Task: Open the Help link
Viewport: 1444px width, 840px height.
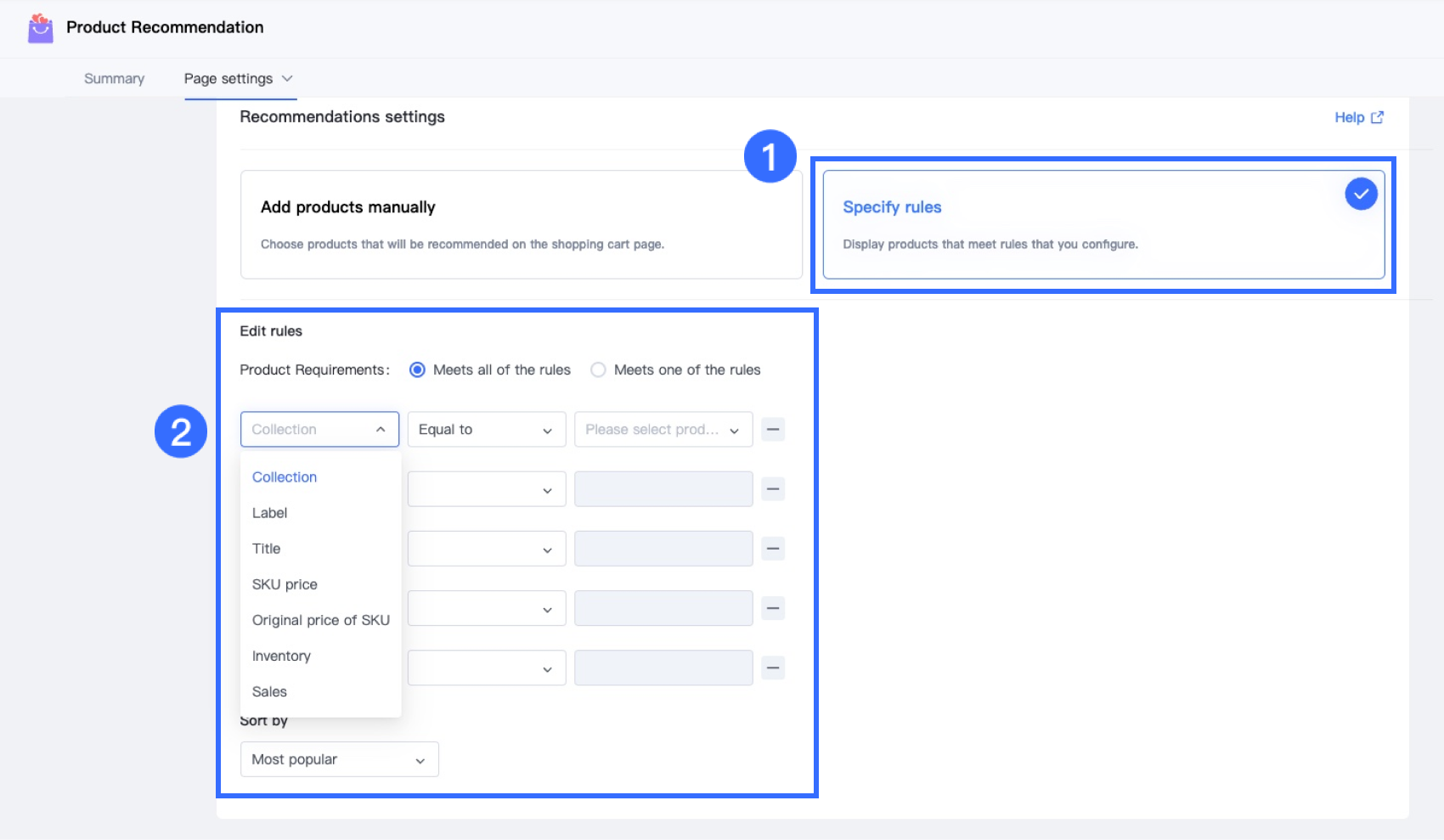Action: [x=1349, y=117]
